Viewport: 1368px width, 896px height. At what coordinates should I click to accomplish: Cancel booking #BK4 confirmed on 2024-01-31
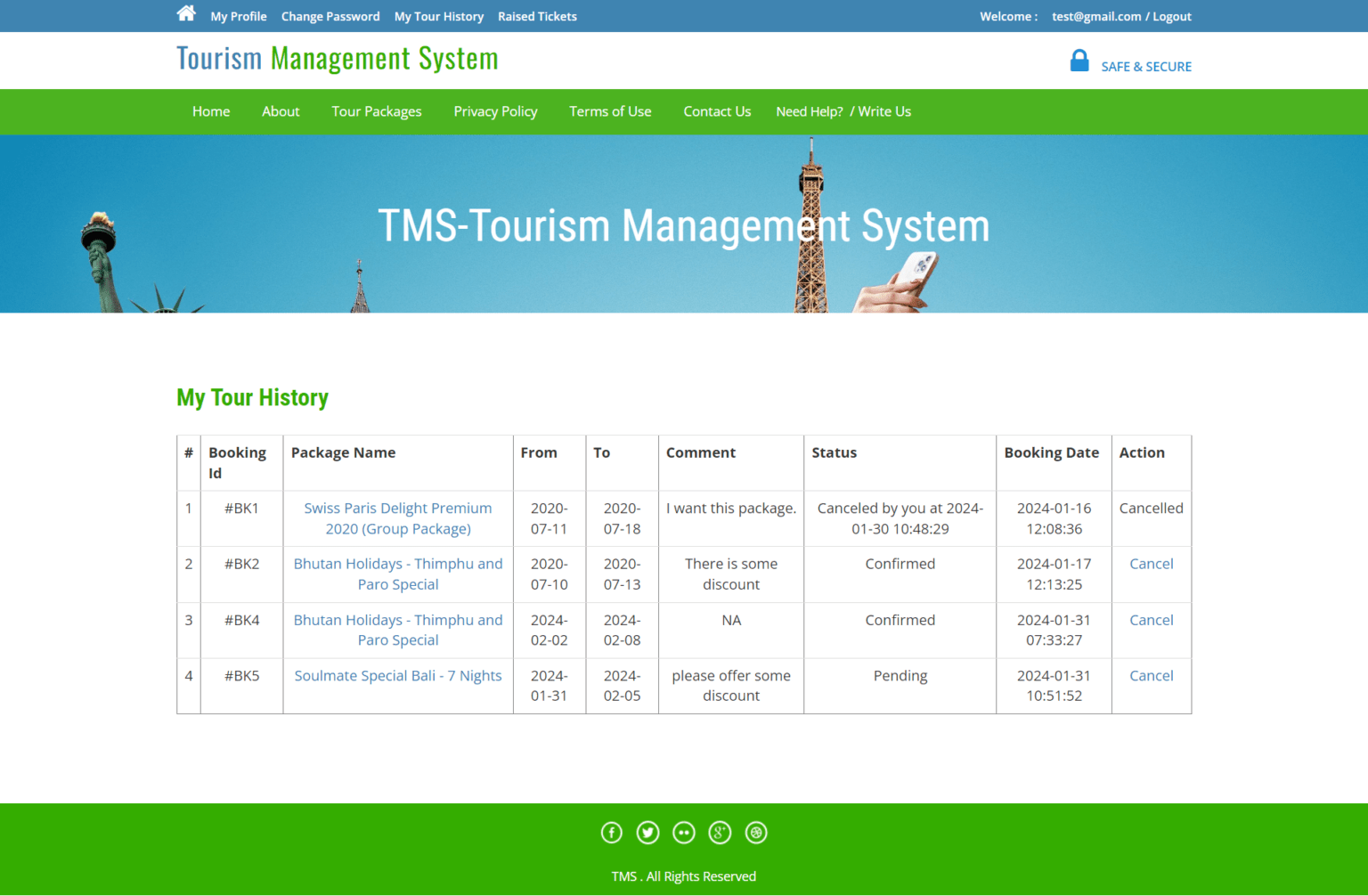1151,619
